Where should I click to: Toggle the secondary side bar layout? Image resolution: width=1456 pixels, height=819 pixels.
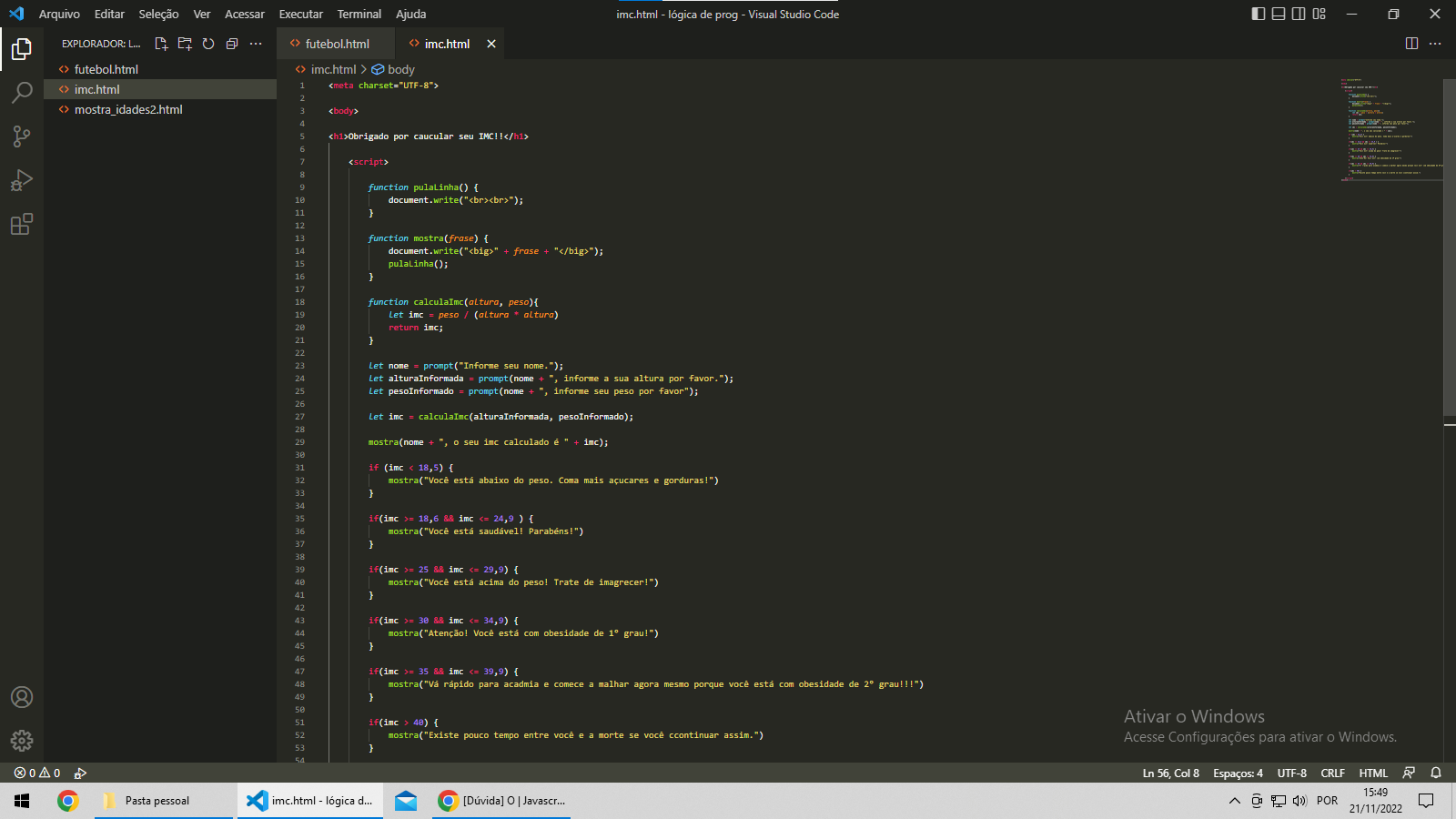[x=1299, y=14]
